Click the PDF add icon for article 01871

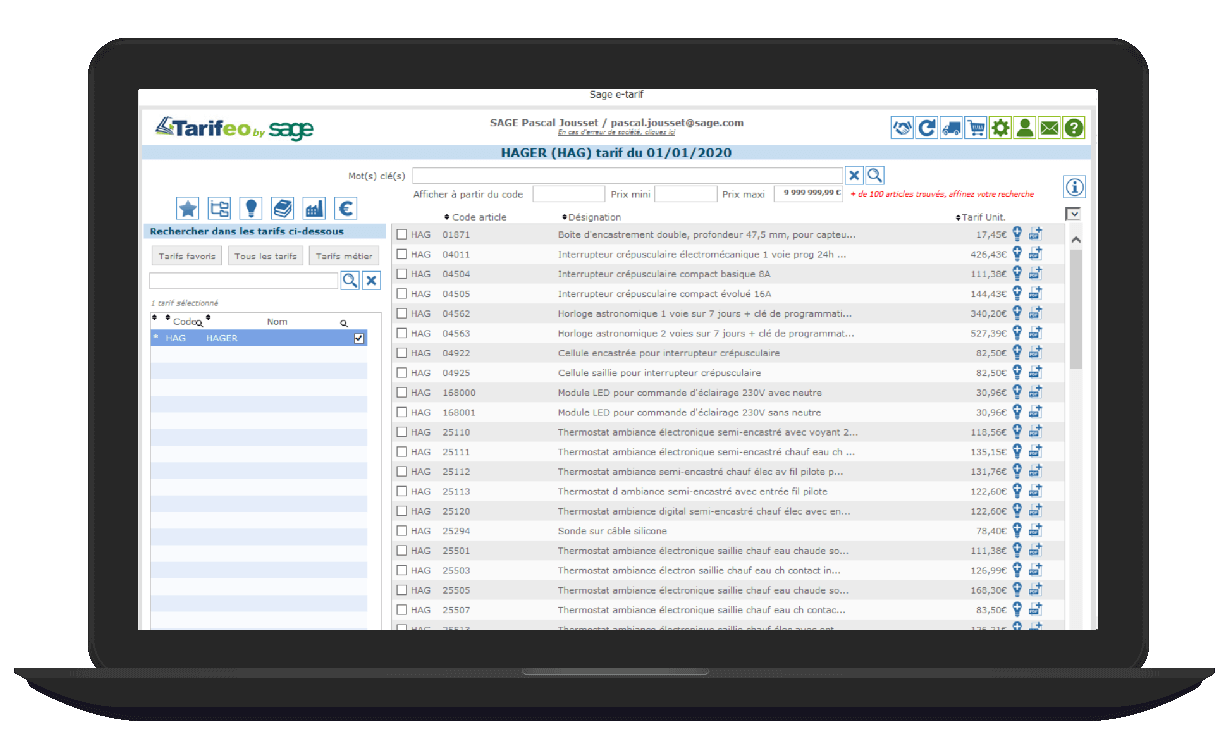pos(1035,234)
